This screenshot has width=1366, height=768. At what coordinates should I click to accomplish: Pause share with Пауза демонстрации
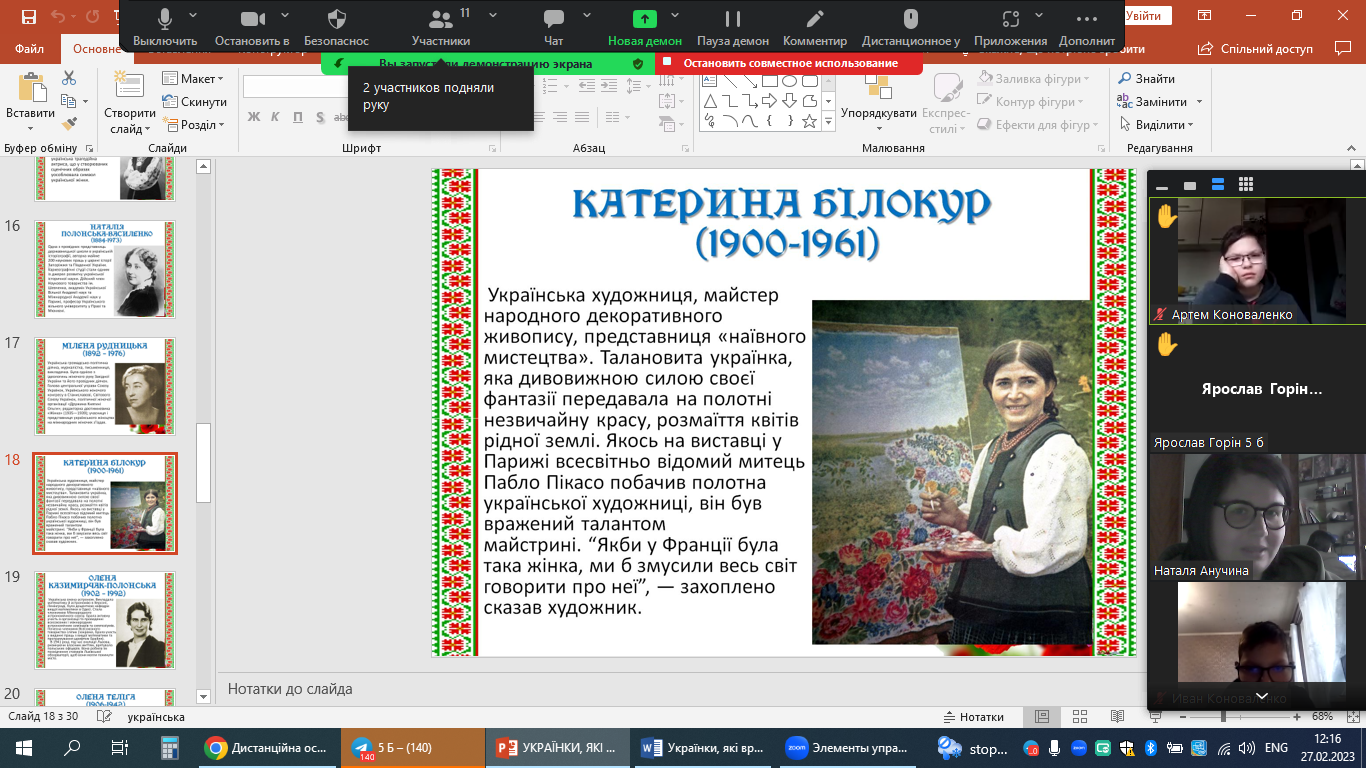[x=733, y=27]
